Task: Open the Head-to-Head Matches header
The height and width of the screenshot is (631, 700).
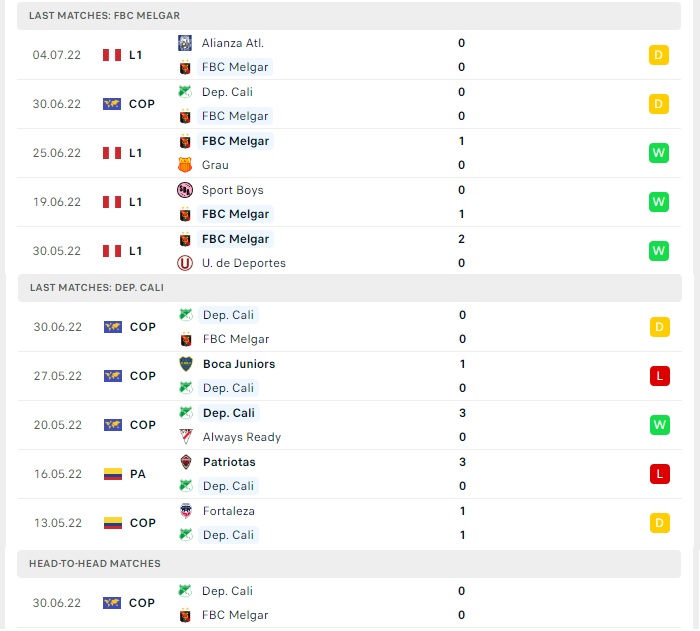Action: [x=349, y=564]
